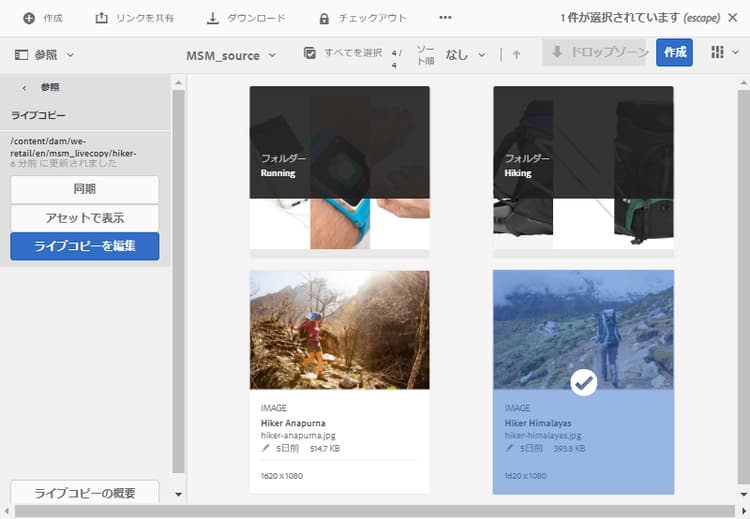The height and width of the screenshot is (519, 750).
Task: Click the 作成 plus icon in top toolbar
Action: [x=29, y=18]
